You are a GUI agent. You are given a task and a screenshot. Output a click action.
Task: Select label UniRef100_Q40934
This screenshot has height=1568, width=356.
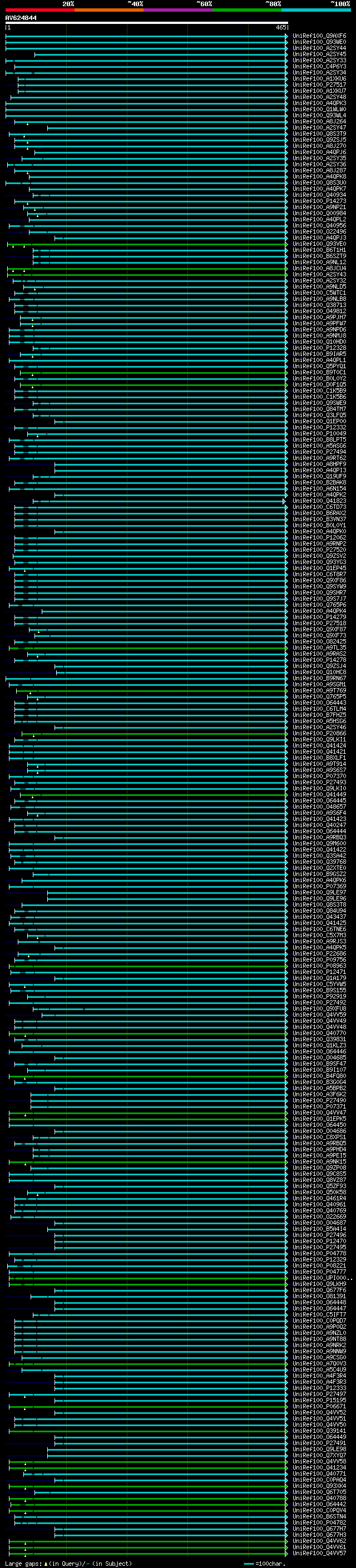(319, 195)
